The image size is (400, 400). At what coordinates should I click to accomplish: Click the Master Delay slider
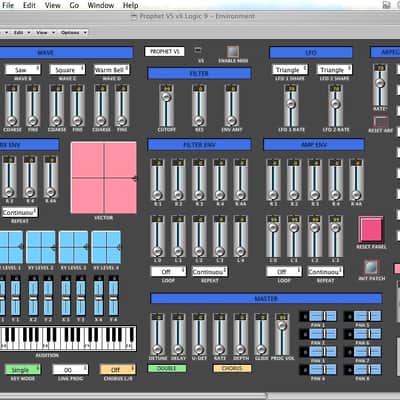(178, 334)
